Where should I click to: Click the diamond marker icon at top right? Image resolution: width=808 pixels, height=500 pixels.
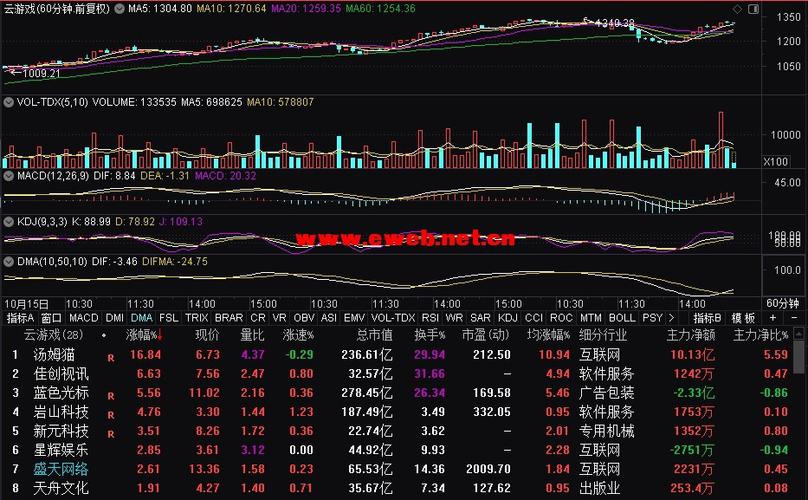(x=737, y=9)
